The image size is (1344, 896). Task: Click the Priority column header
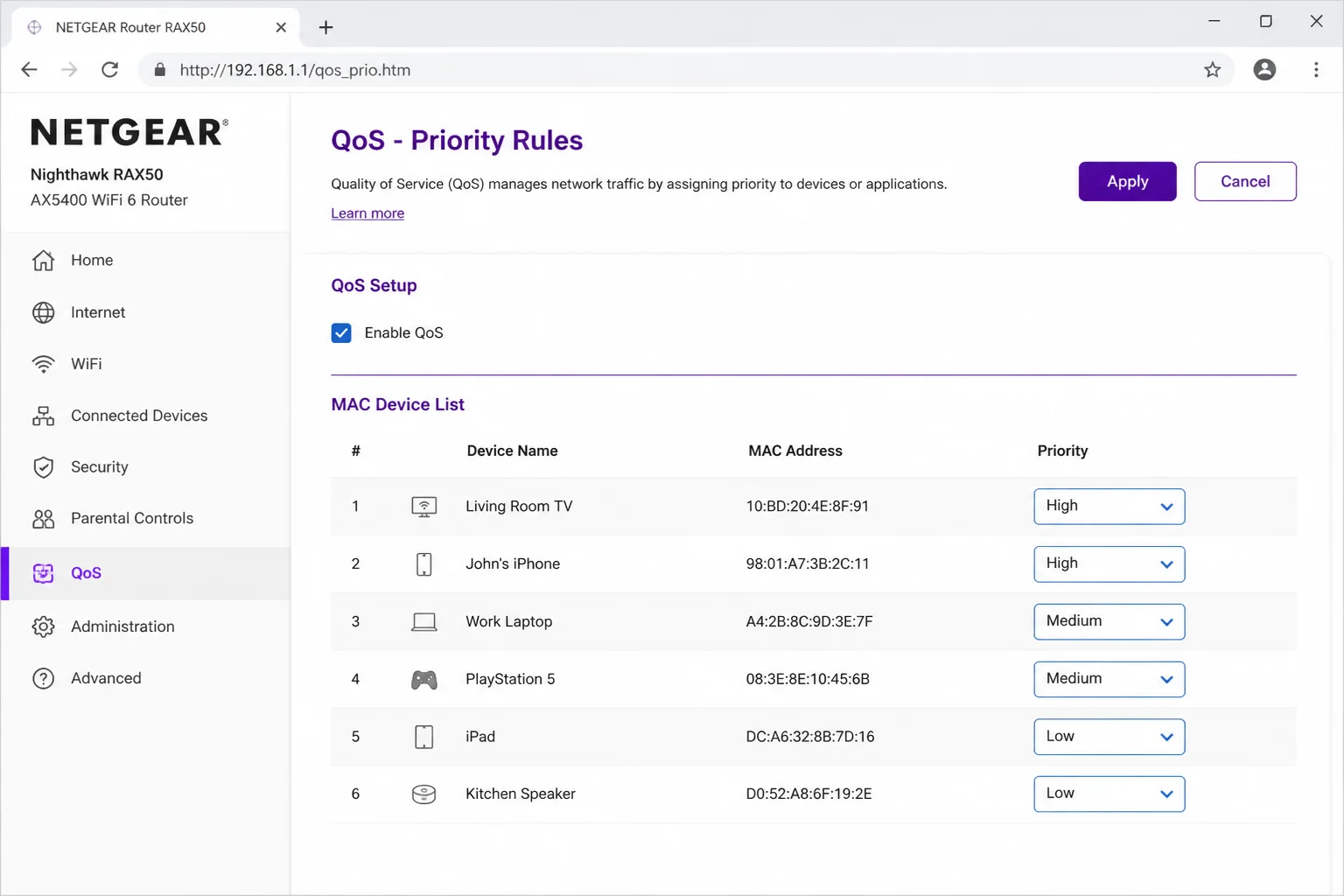pyautogui.click(x=1062, y=451)
